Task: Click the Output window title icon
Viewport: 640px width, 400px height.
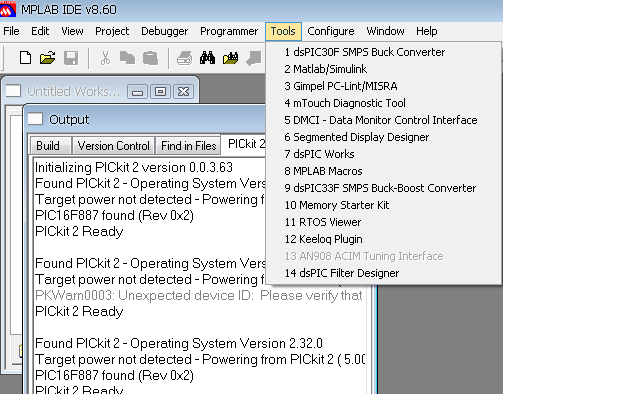Action: [x=35, y=119]
